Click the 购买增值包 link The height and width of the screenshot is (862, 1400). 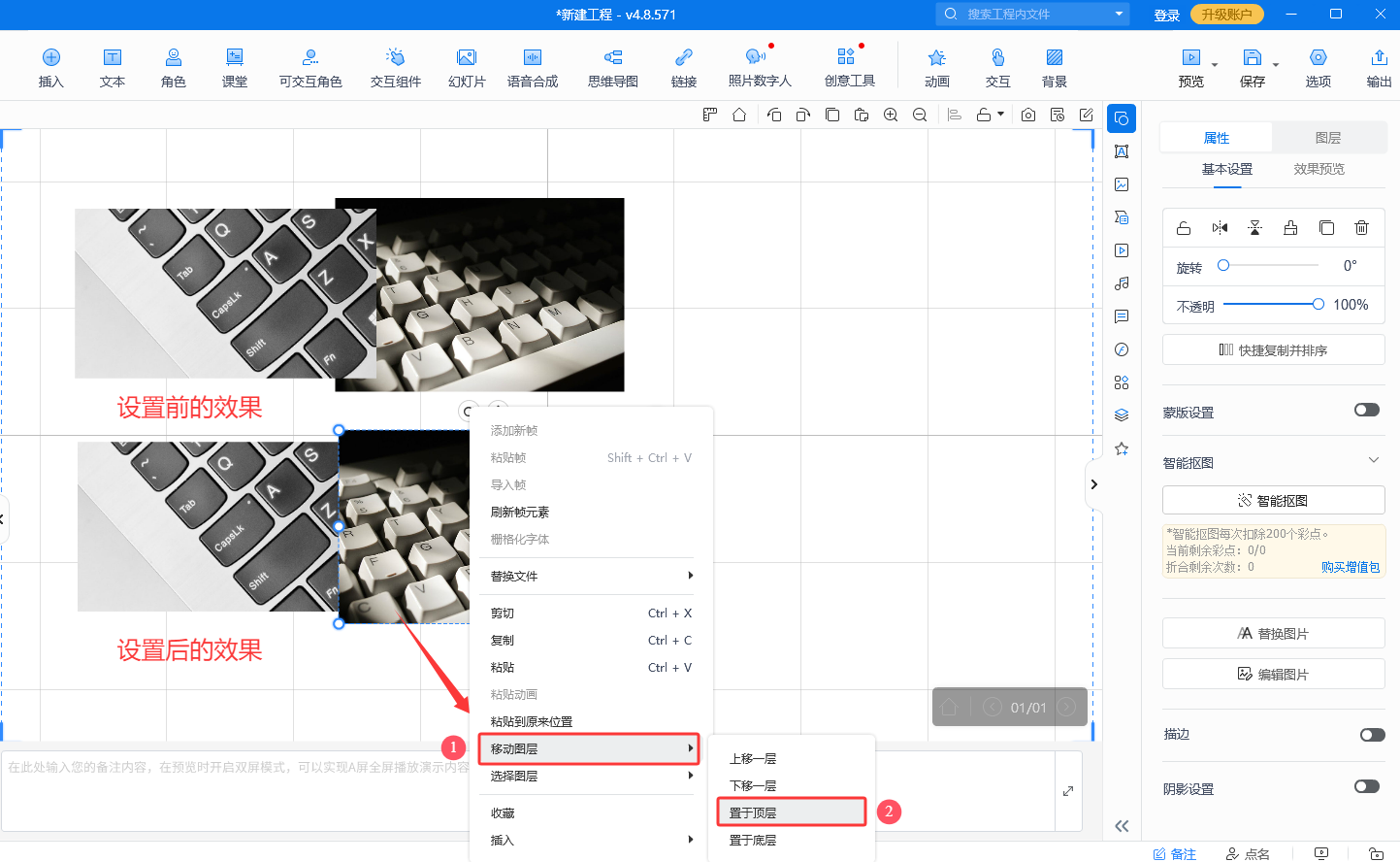1350,567
